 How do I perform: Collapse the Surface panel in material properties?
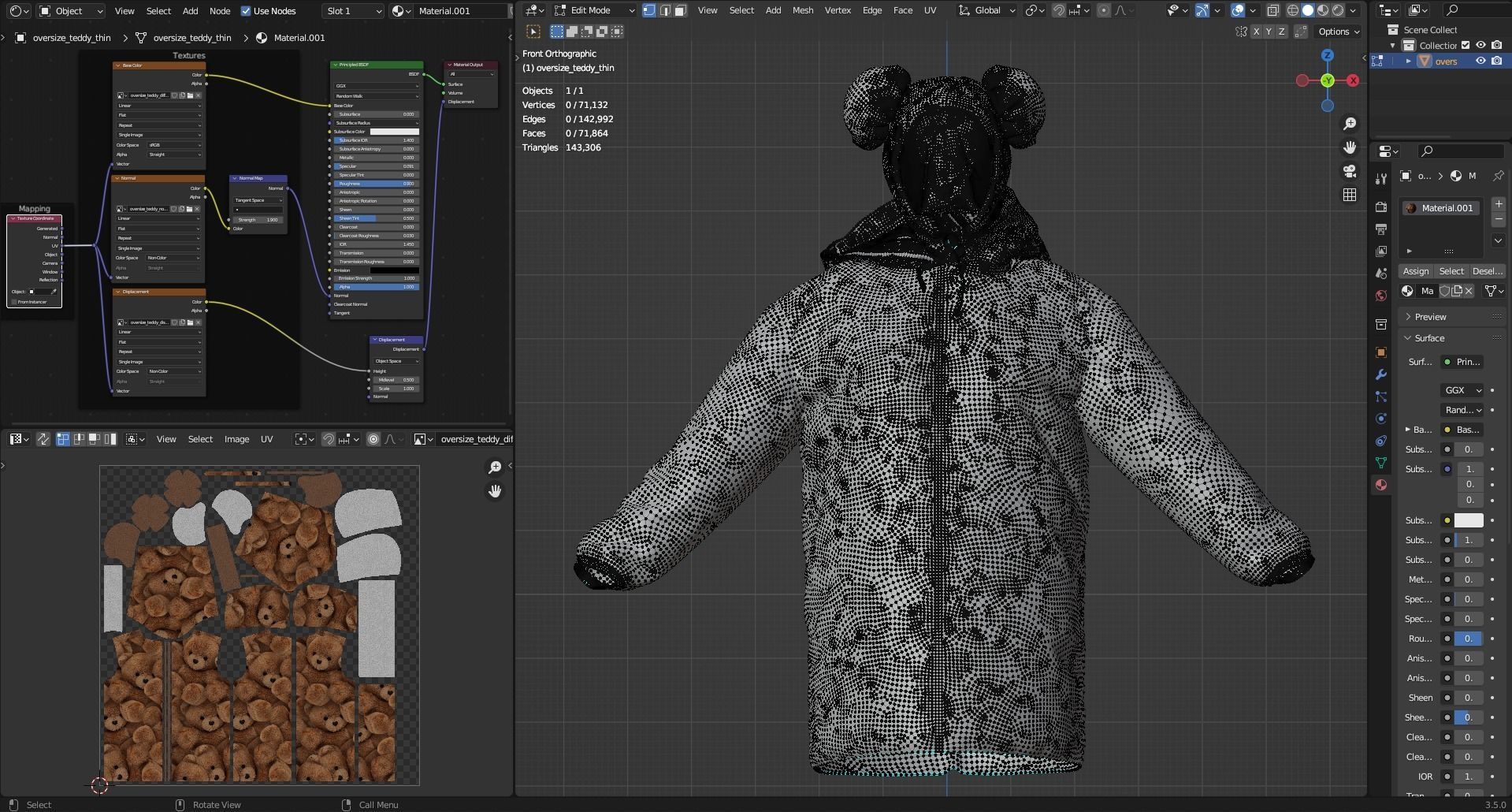(x=1429, y=338)
